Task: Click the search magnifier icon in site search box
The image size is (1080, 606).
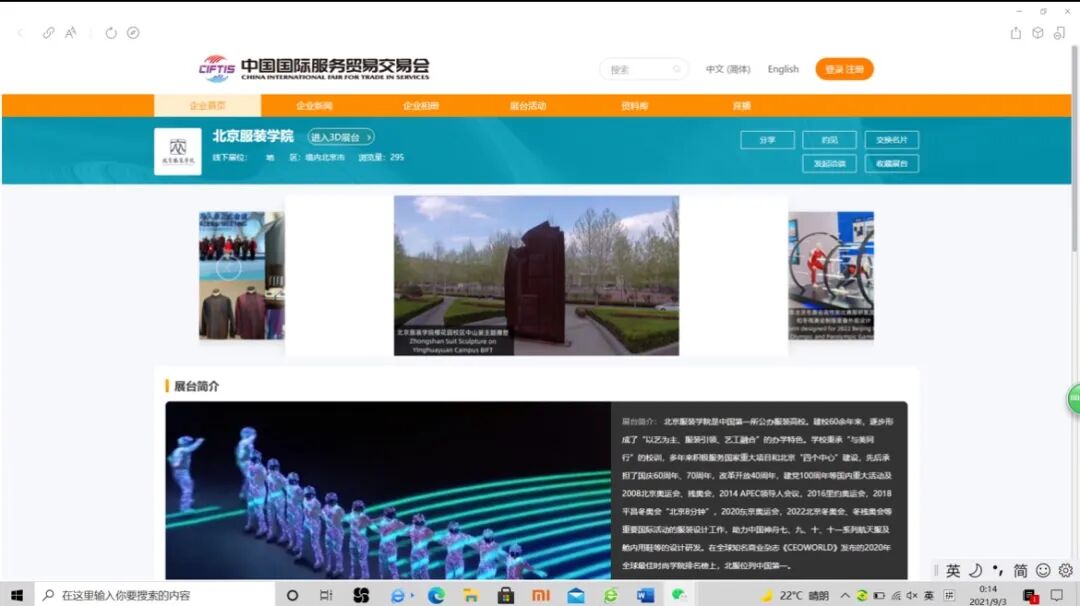Action: click(x=676, y=69)
